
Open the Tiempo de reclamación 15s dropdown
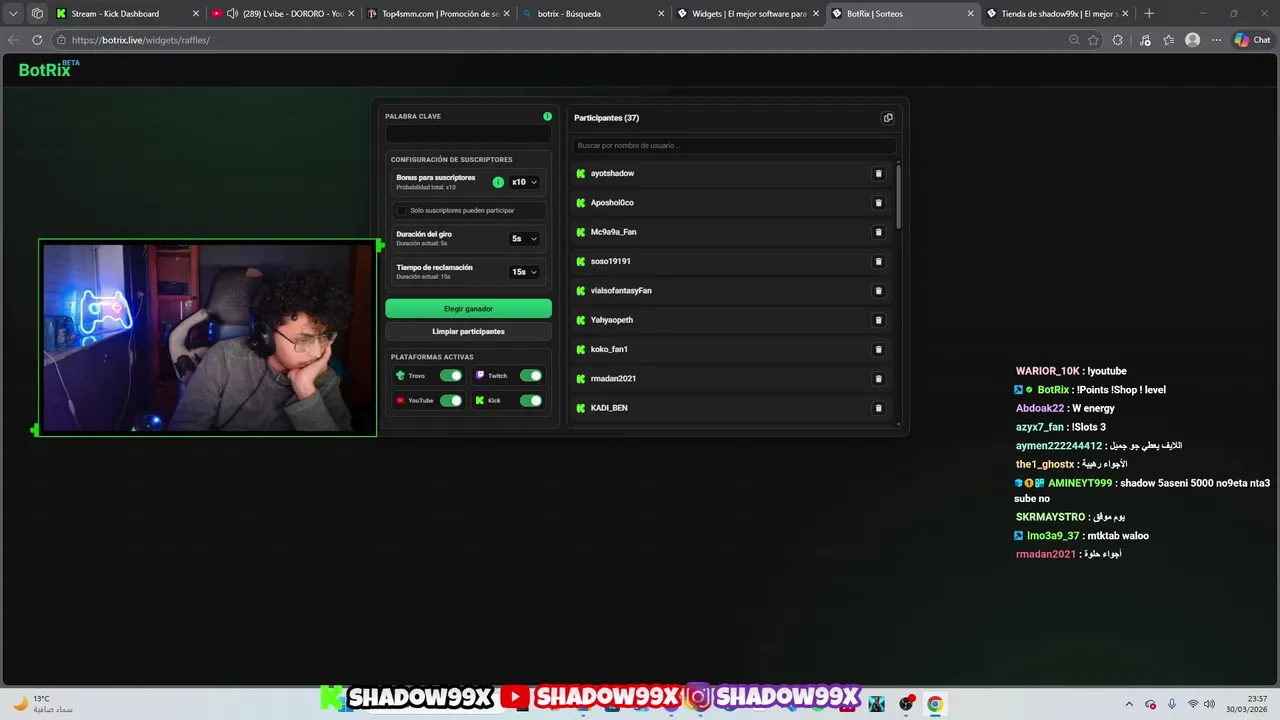point(524,272)
